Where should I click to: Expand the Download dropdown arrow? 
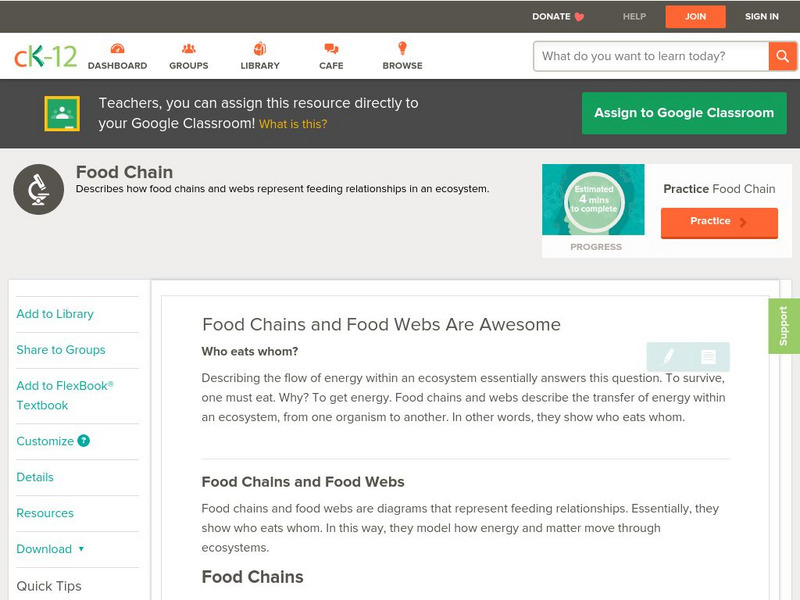81,549
